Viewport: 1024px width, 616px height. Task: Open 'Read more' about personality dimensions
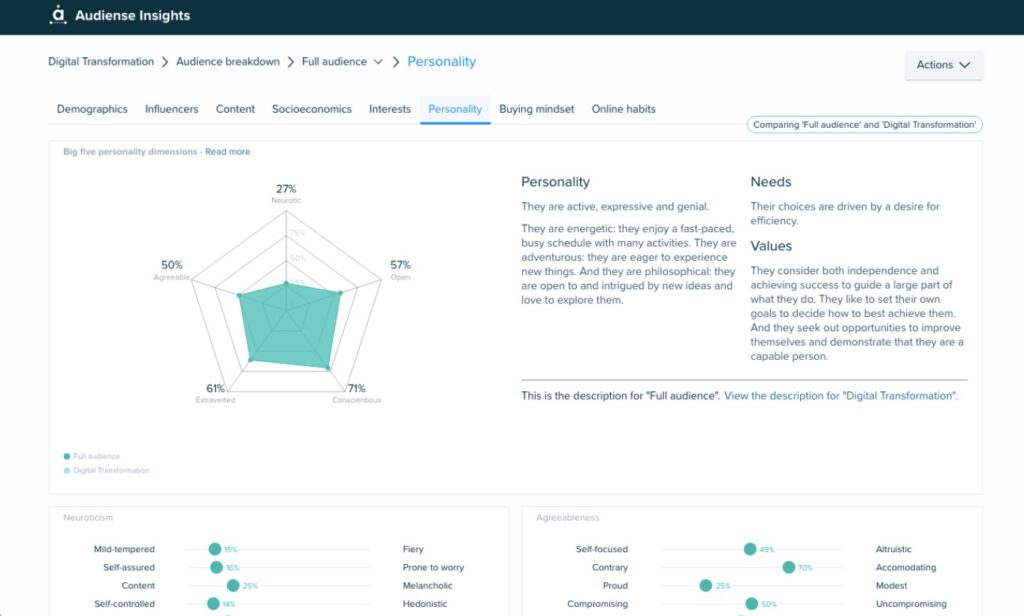click(228, 150)
